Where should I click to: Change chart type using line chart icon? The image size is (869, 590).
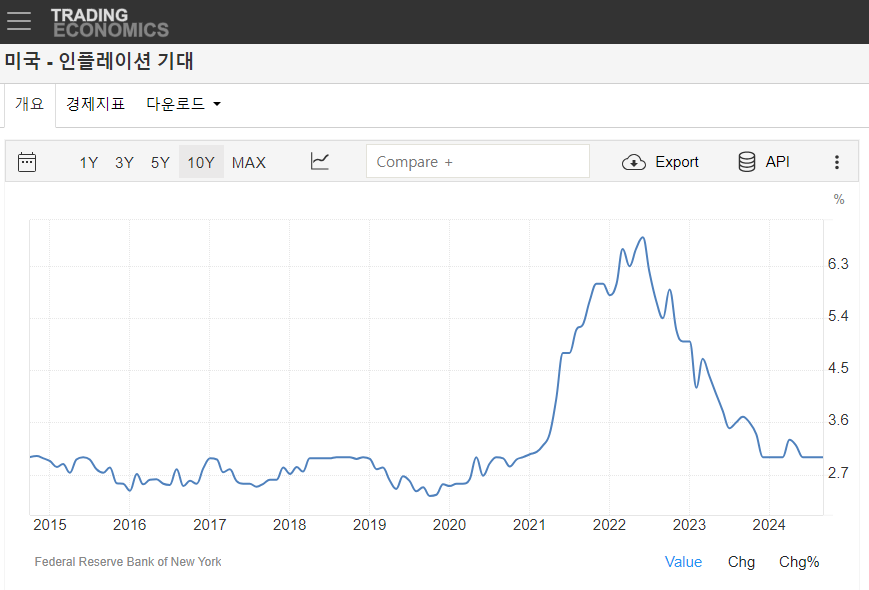tap(320, 162)
